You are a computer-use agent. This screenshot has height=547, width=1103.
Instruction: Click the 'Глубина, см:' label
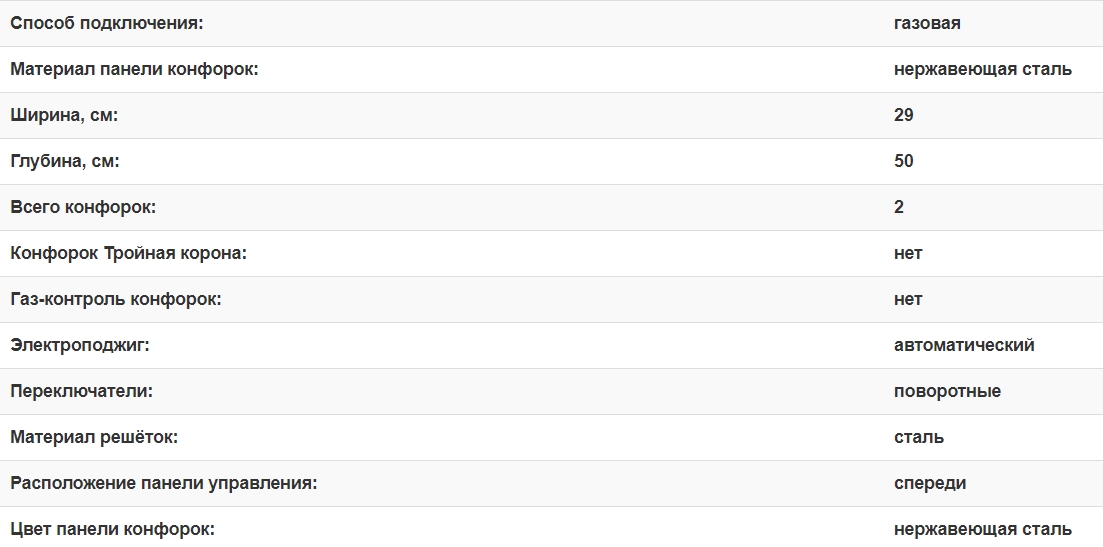point(70,161)
